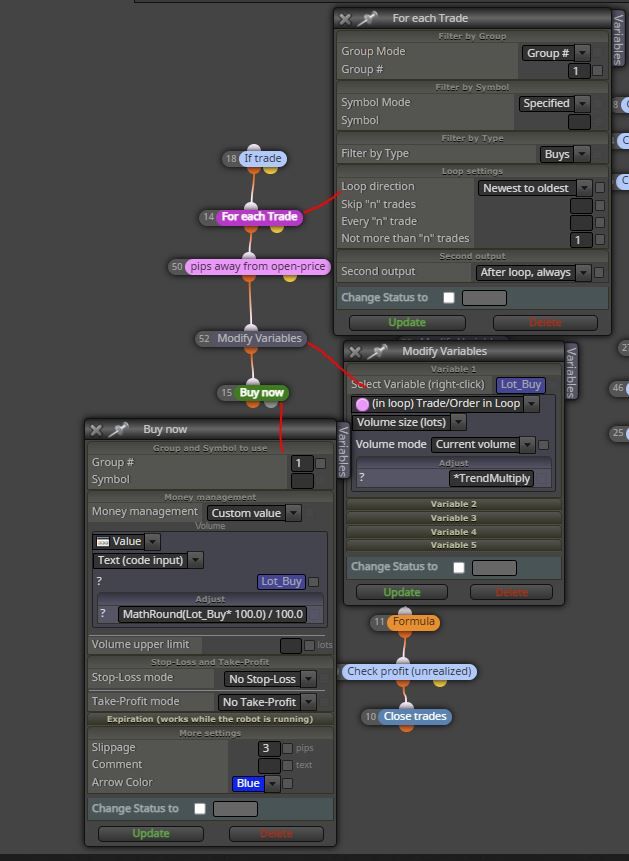Screen dimensions: 629x861
Task: Toggle the Slippage pips checkbox
Action: pyautogui.click(x=287, y=748)
